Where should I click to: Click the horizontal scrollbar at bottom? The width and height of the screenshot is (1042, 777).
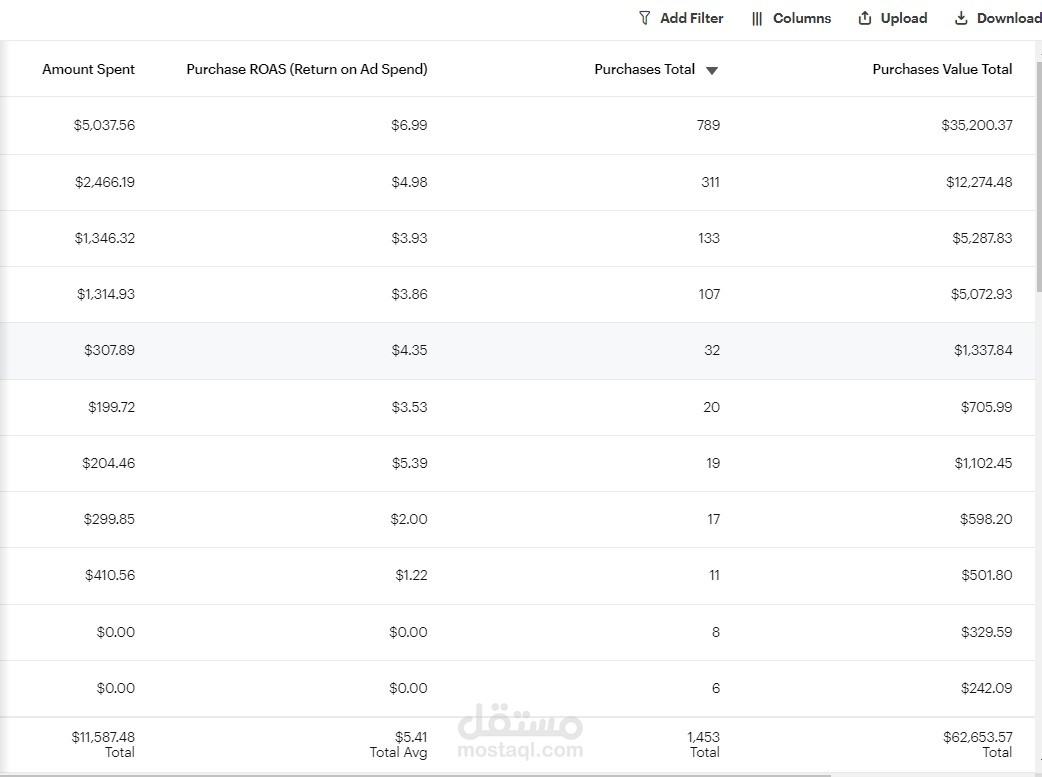click(x=415, y=775)
